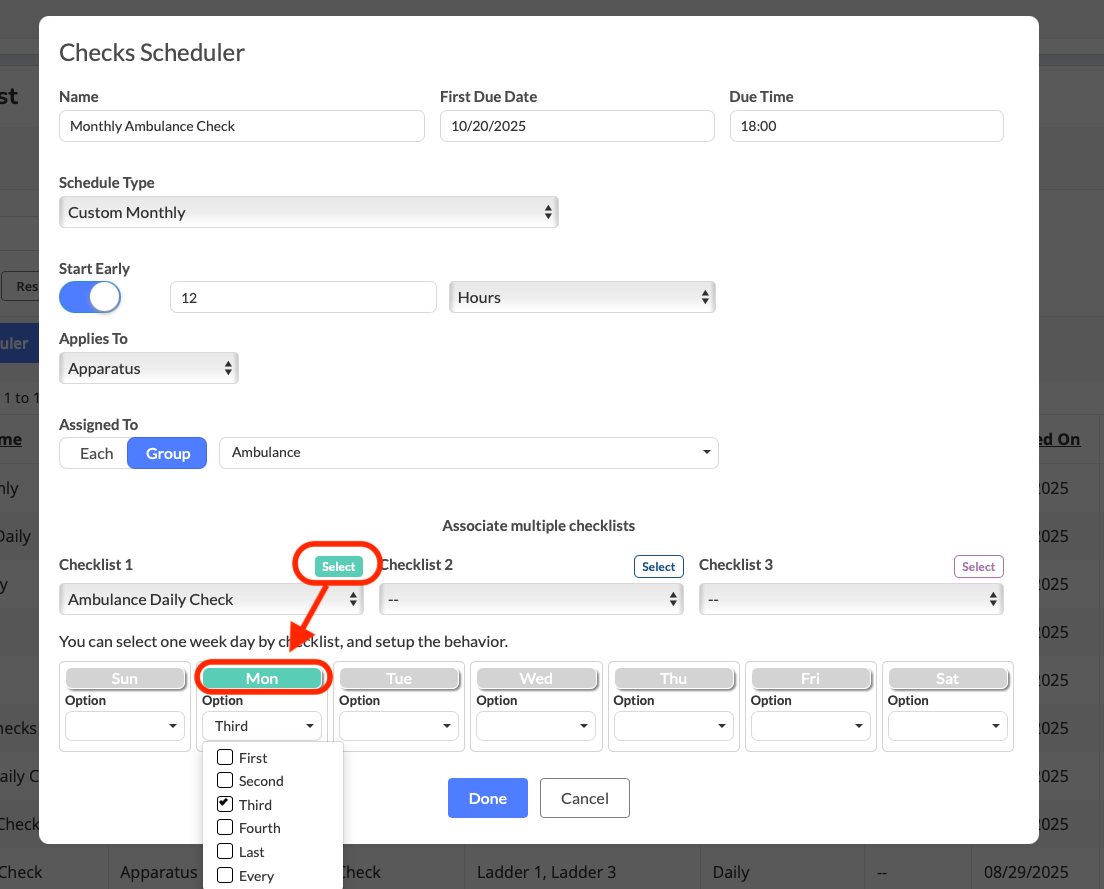The image size is (1104, 889).
Task: Click the blue Select badge for Checklist 2
Action: click(x=658, y=567)
